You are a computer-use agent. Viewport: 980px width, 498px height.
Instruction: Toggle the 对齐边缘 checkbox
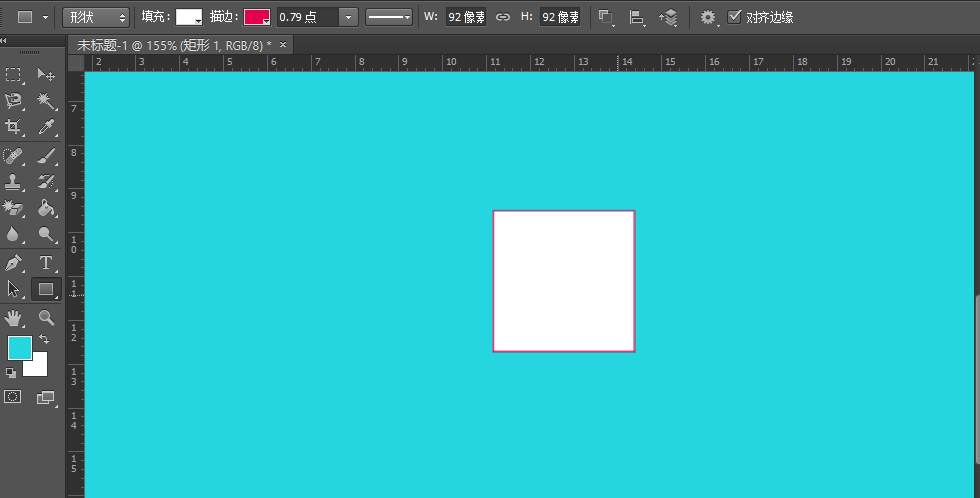pyautogui.click(x=735, y=17)
